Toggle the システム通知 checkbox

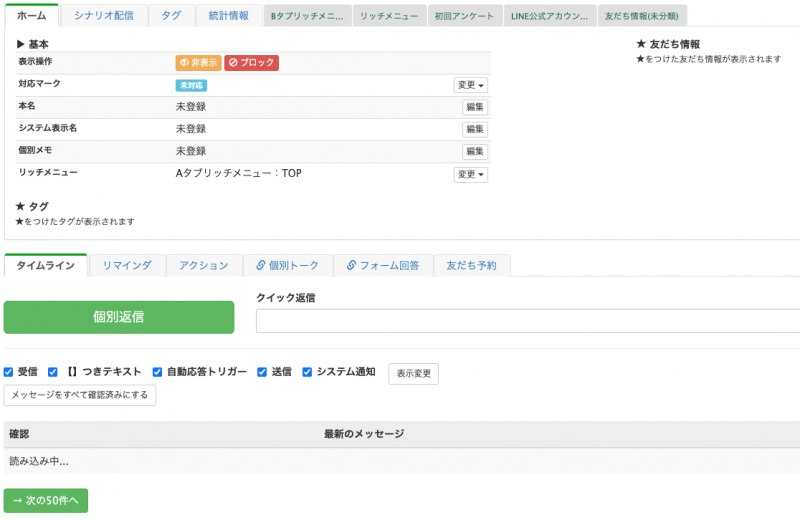[308, 372]
